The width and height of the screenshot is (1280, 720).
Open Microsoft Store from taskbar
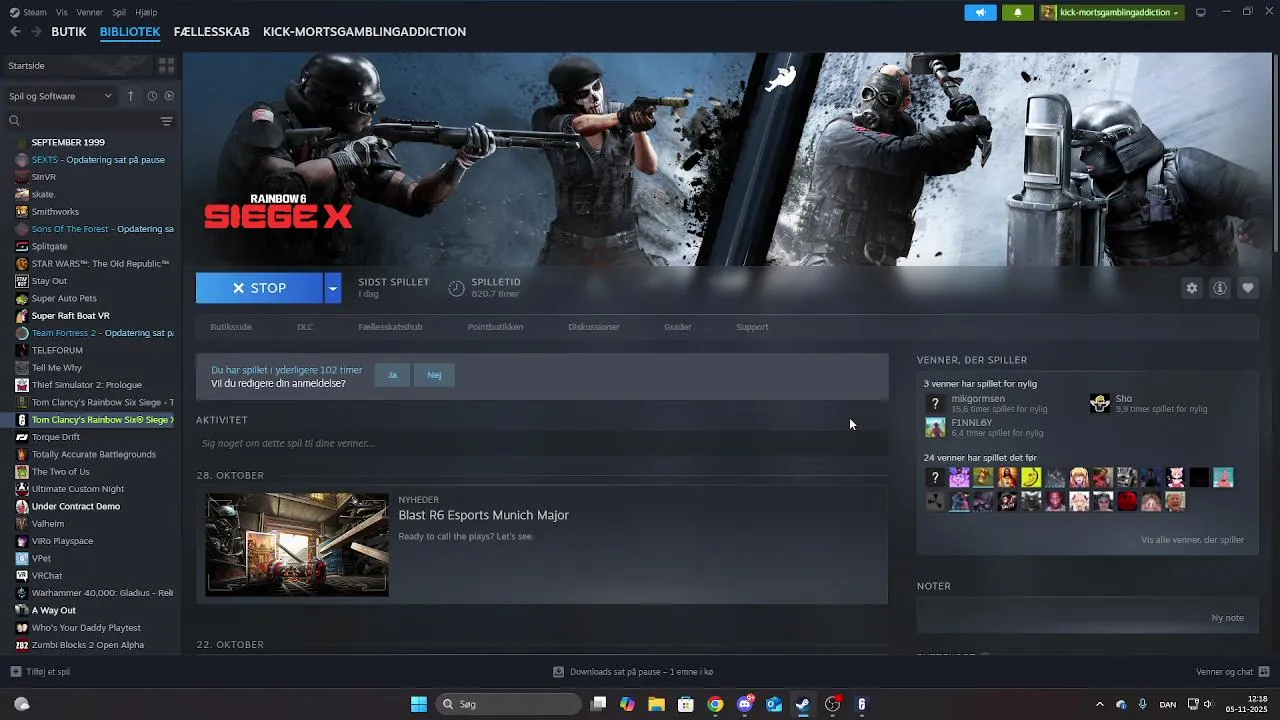(686, 704)
